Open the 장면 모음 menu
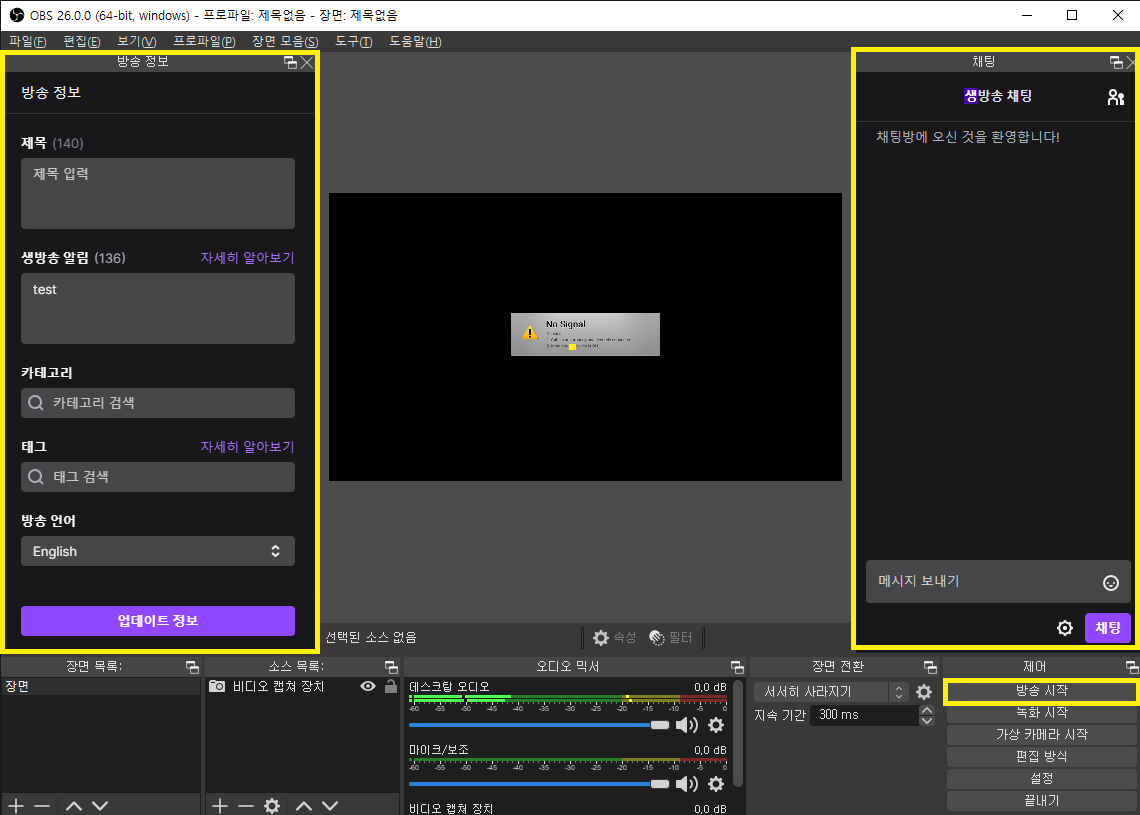1140x815 pixels. click(x=285, y=41)
